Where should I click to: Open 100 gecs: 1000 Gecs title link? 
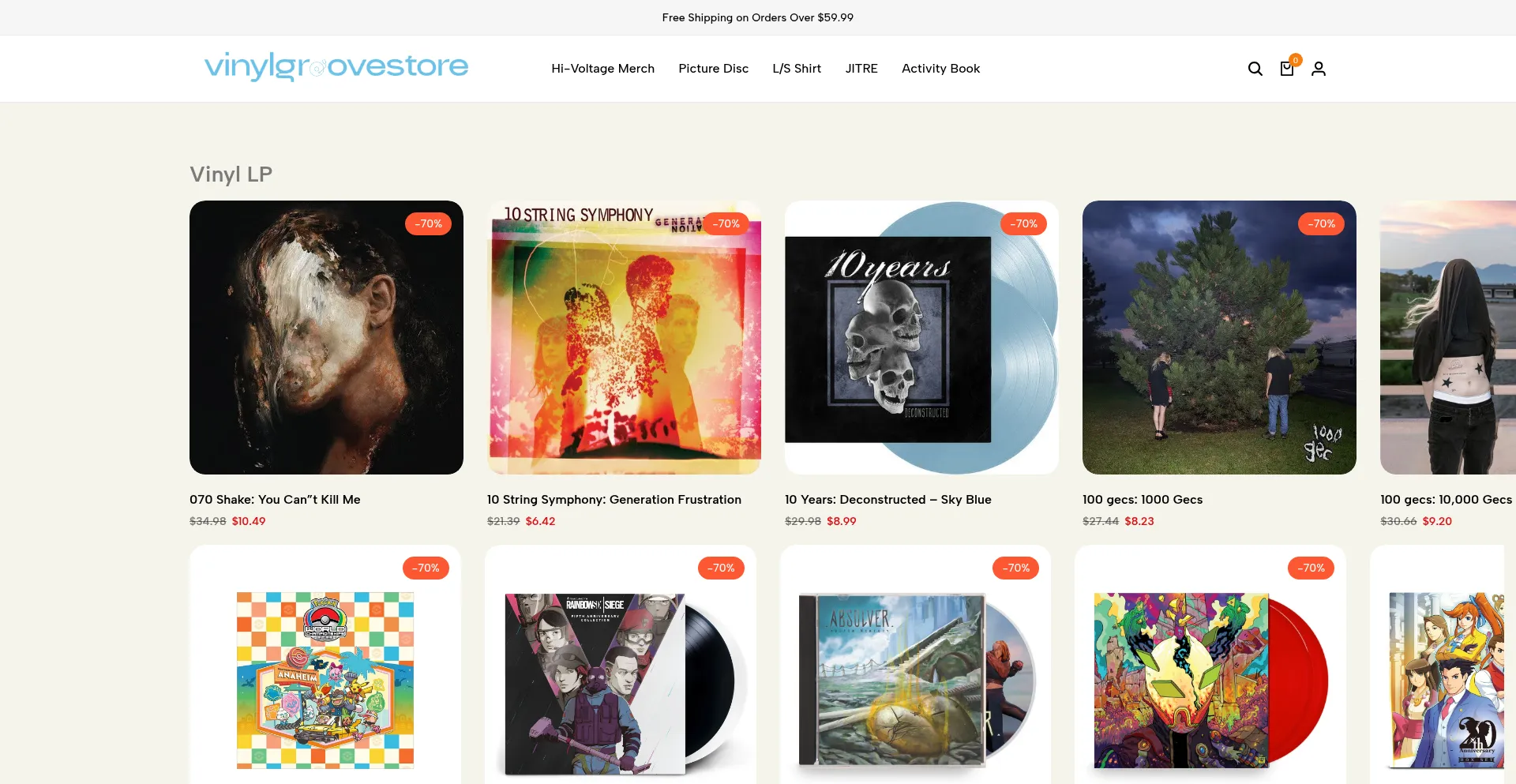coord(1143,500)
